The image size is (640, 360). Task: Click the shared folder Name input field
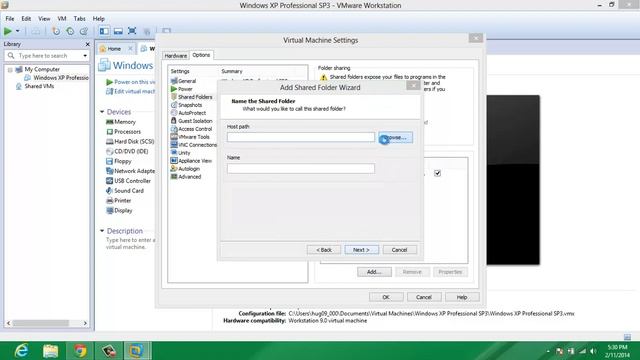pos(301,168)
